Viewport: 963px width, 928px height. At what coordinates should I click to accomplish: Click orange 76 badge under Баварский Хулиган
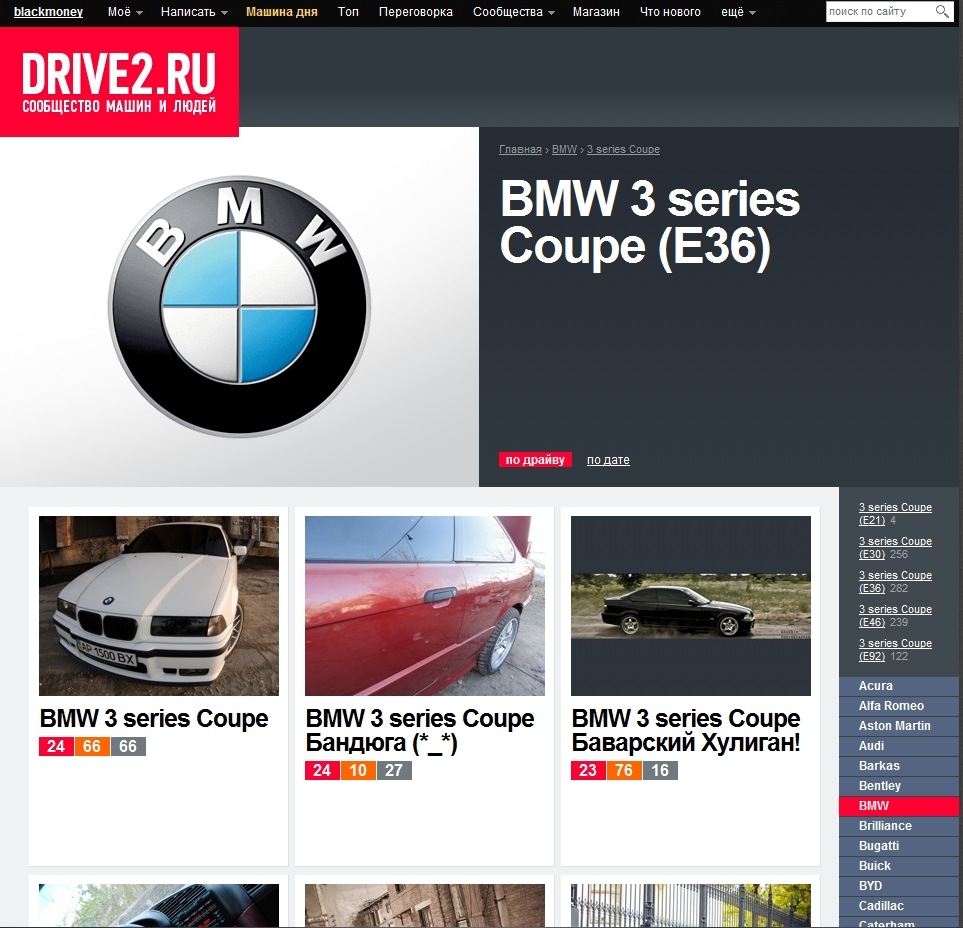624,770
